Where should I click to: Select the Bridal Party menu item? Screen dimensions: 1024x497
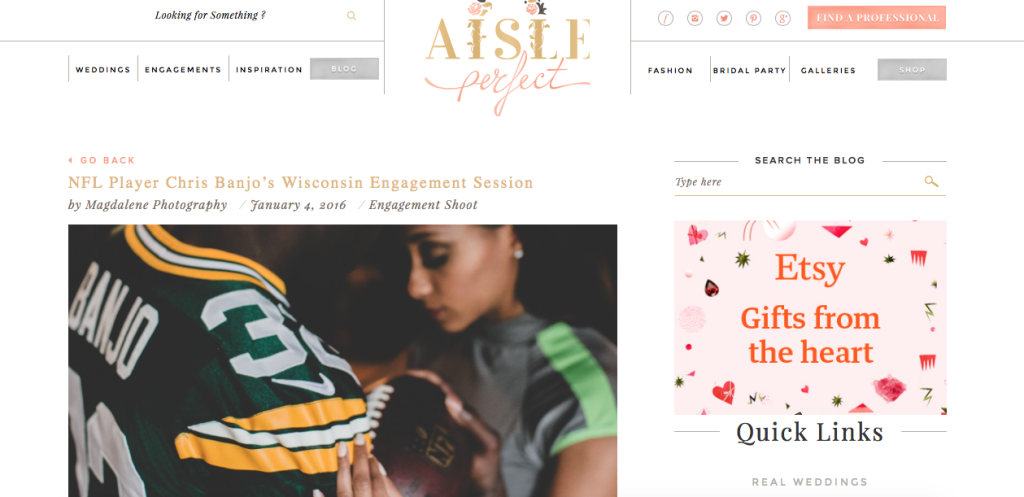pos(750,71)
